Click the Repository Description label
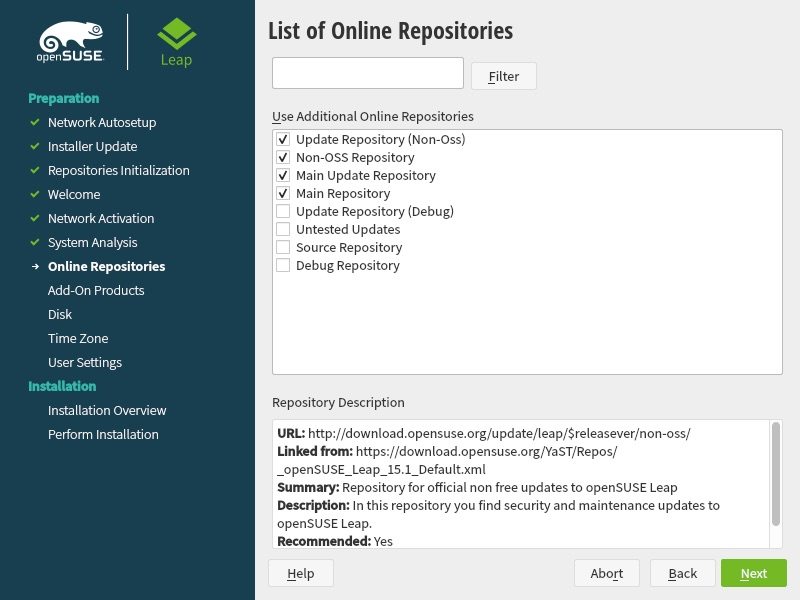Viewport: 800px width, 600px height. [x=338, y=403]
